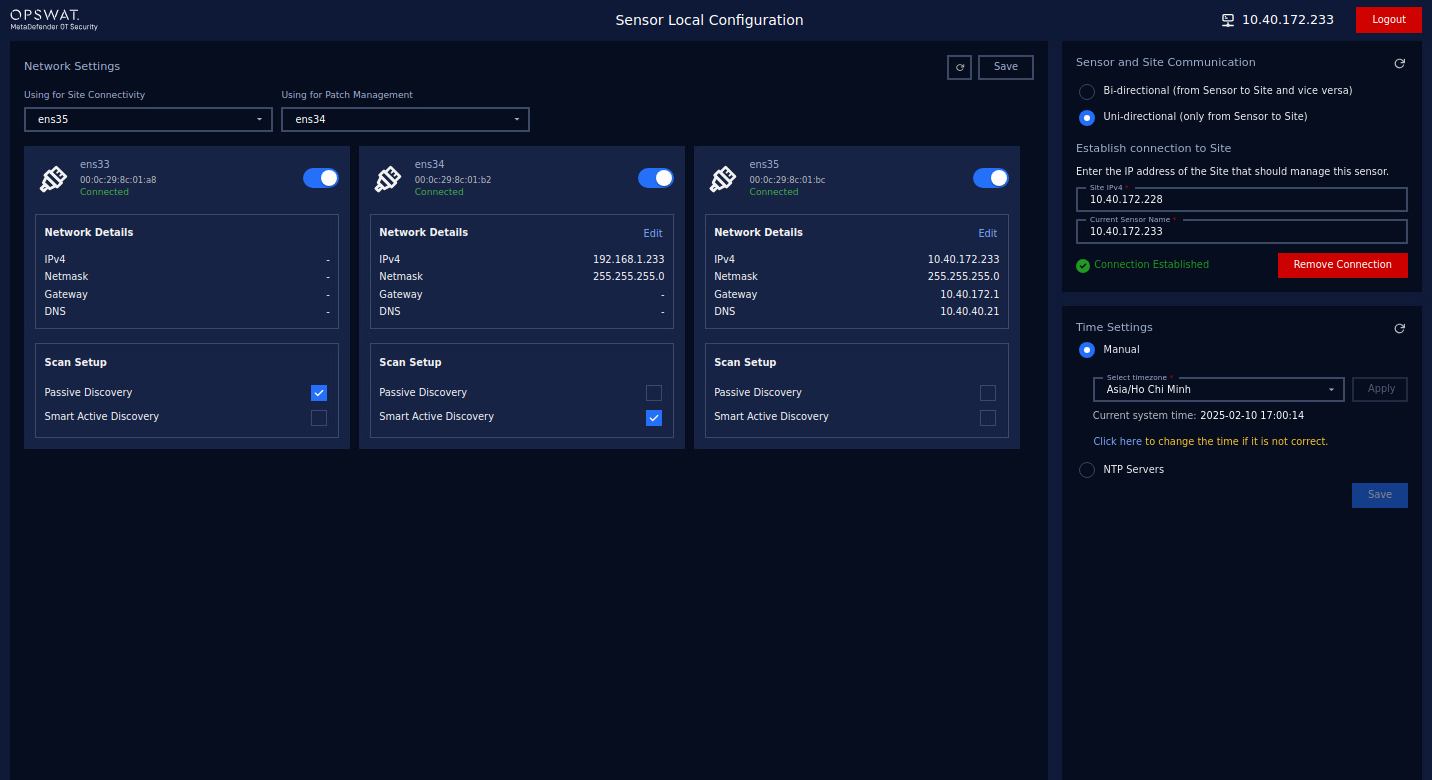Edit ens35 network details

[988, 234]
